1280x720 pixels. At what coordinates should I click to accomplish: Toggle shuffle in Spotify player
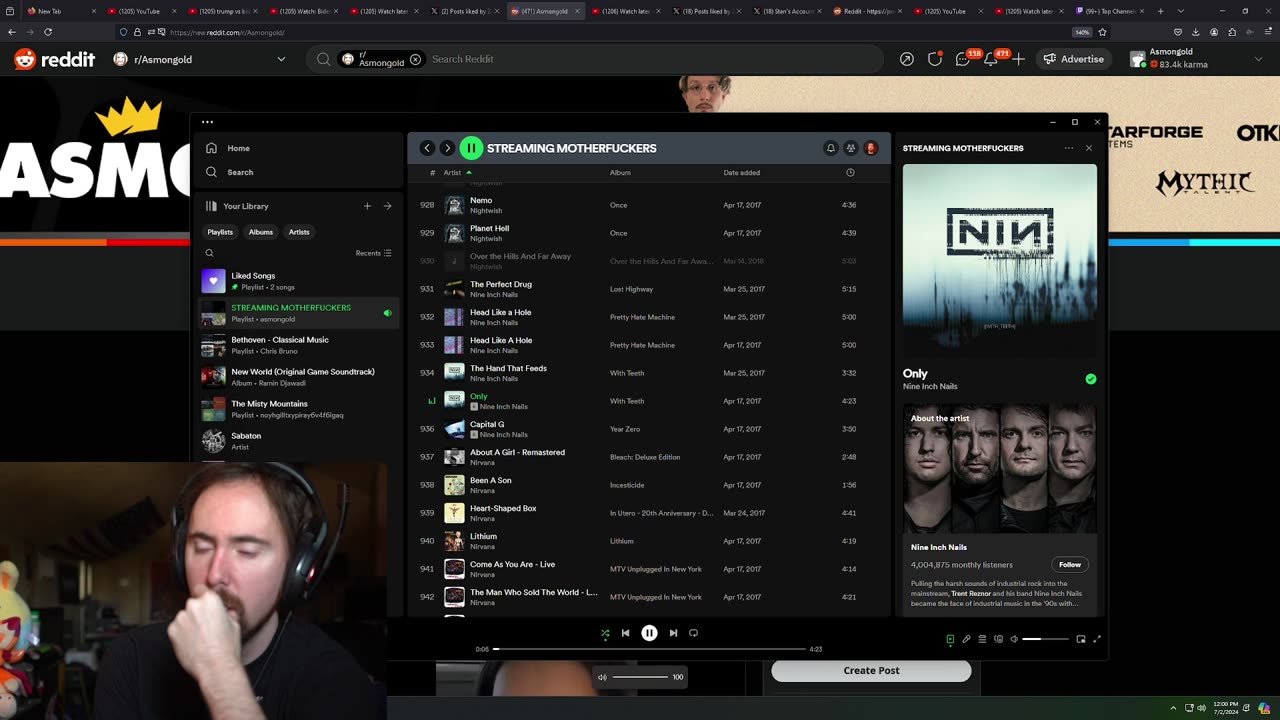[x=605, y=633]
